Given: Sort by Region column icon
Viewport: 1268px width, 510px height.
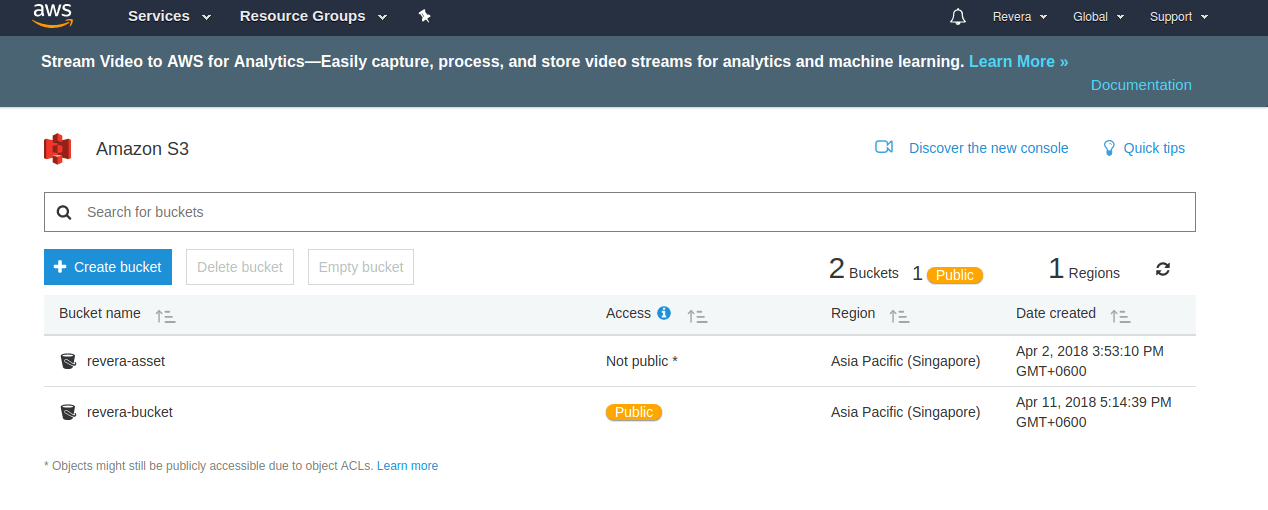Looking at the screenshot, I should pos(899,316).
